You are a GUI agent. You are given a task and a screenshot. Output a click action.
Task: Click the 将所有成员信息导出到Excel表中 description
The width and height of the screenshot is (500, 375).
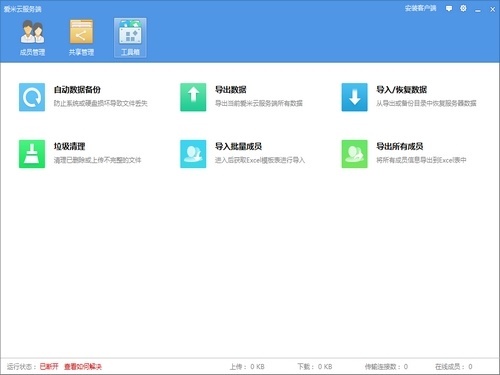[421, 160]
